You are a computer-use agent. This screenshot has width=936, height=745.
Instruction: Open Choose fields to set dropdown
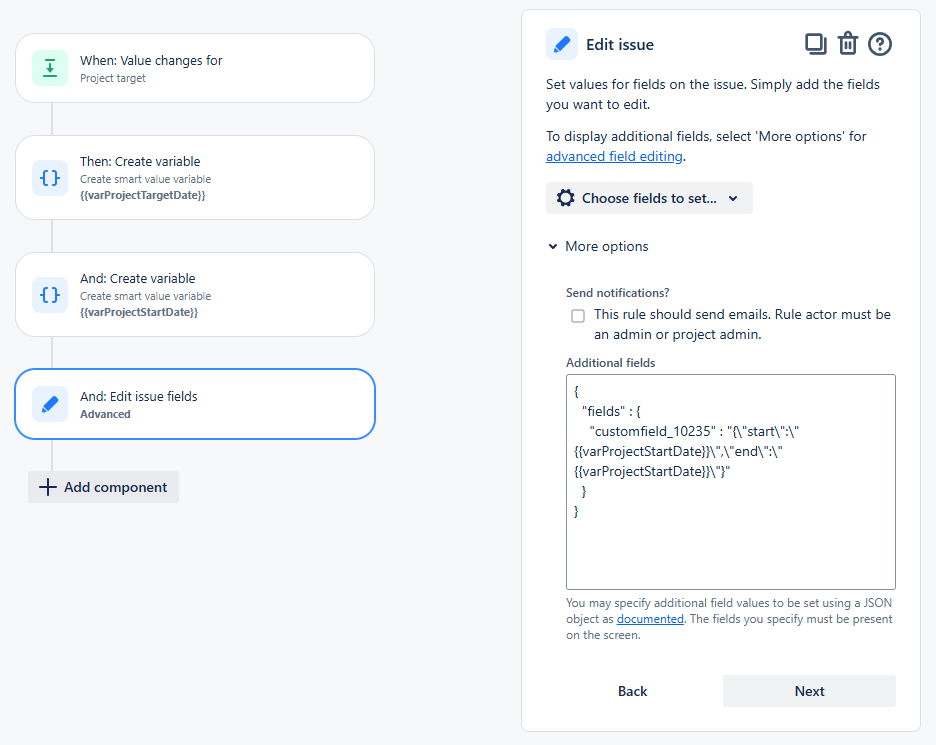point(649,198)
